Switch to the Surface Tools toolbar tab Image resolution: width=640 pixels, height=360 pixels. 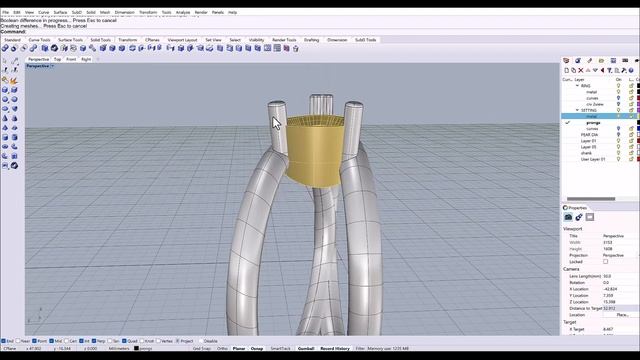(x=70, y=40)
